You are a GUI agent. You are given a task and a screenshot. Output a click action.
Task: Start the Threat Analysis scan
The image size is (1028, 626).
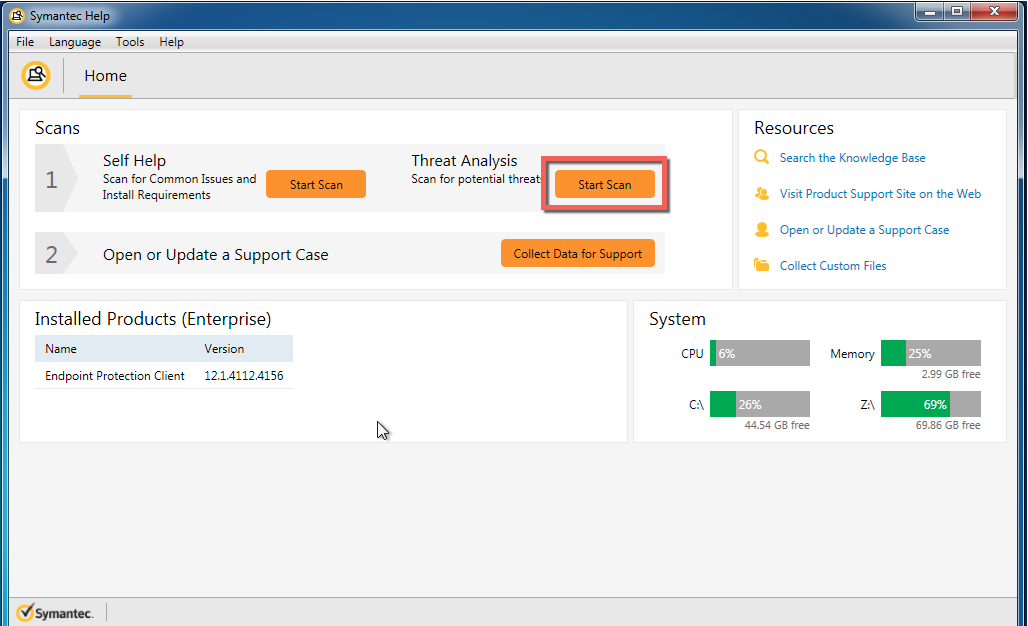pyautogui.click(x=605, y=184)
